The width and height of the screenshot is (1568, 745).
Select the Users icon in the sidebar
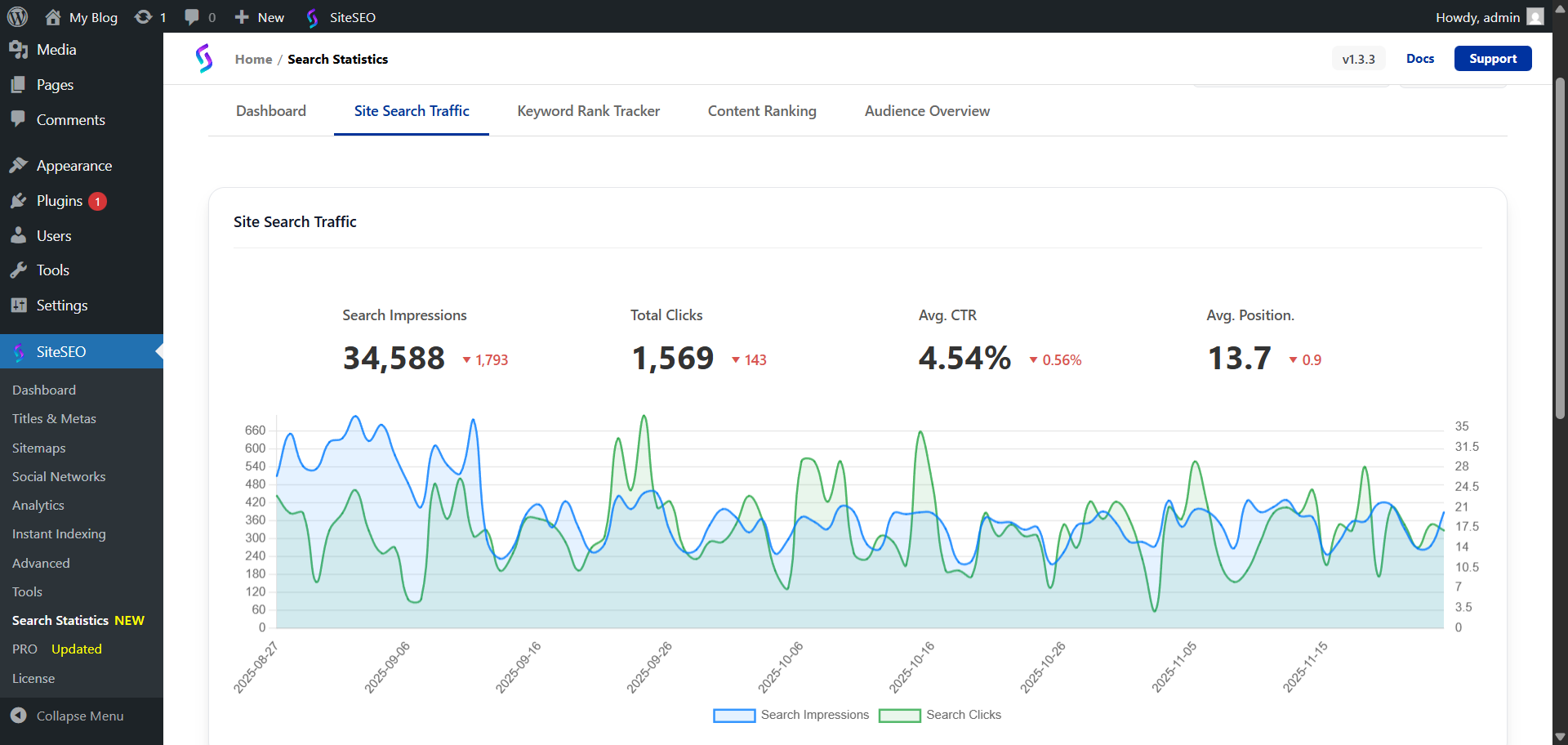tap(19, 235)
